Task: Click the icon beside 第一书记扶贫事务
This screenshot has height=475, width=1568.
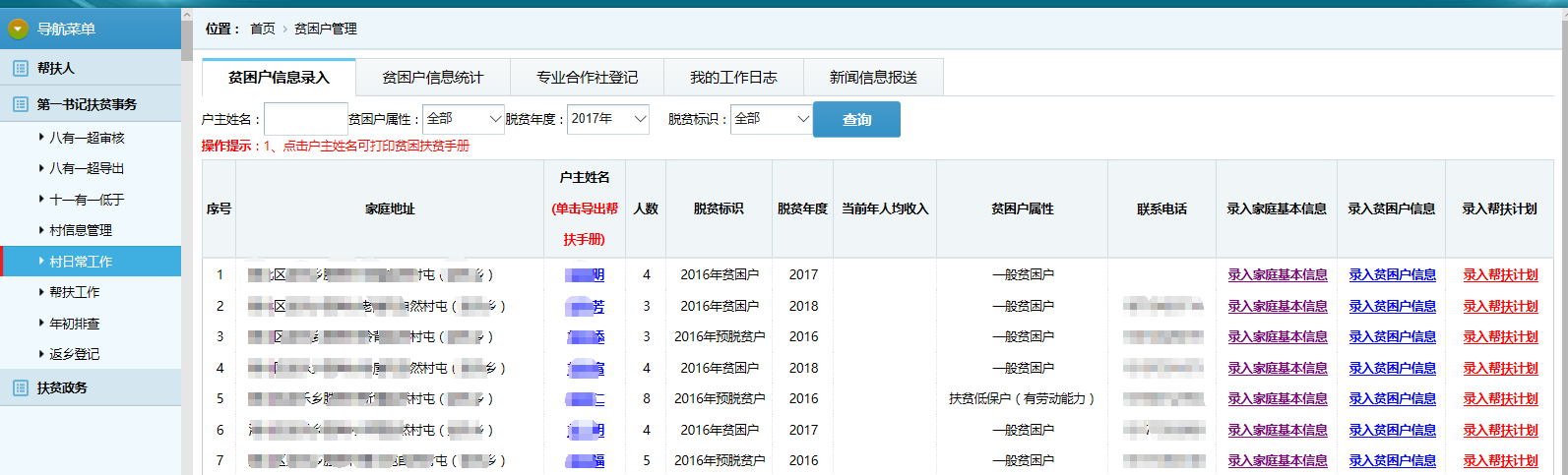Action: (20, 104)
